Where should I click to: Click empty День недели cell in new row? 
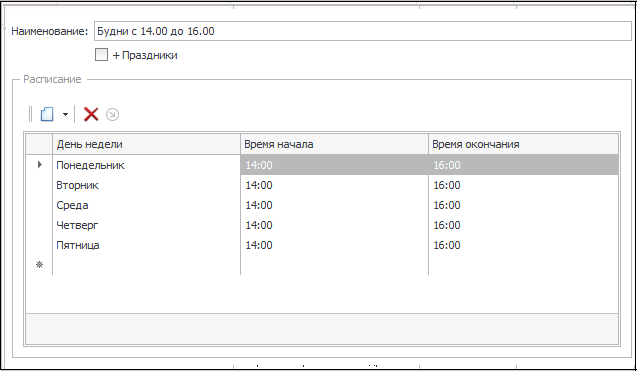pyautogui.click(x=146, y=265)
